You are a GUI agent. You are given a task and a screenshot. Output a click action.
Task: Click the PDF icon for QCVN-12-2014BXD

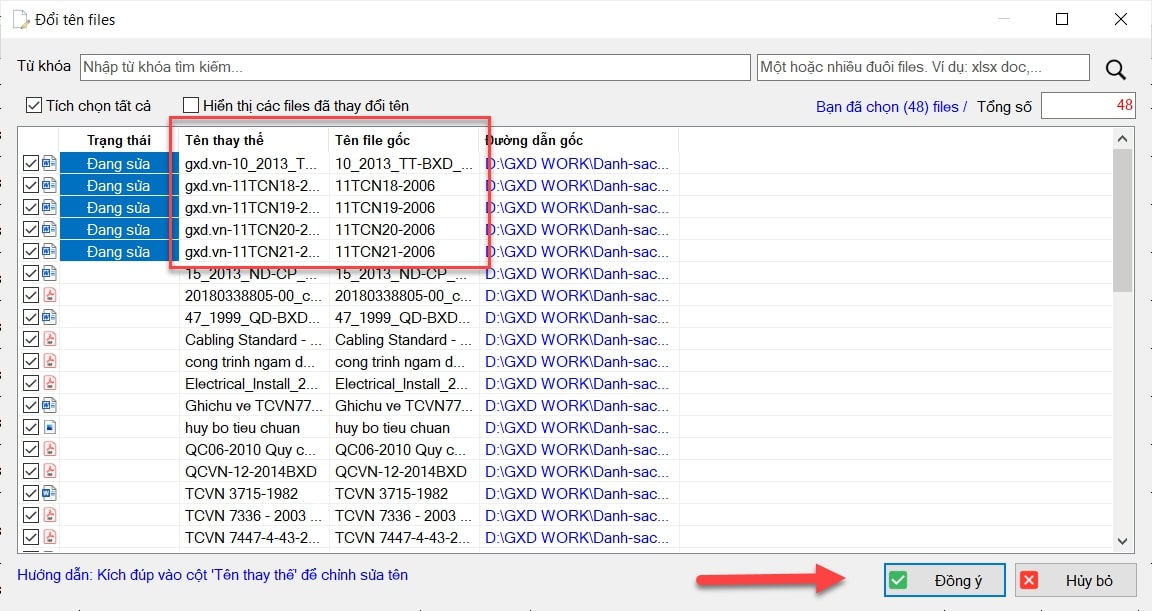coord(49,471)
